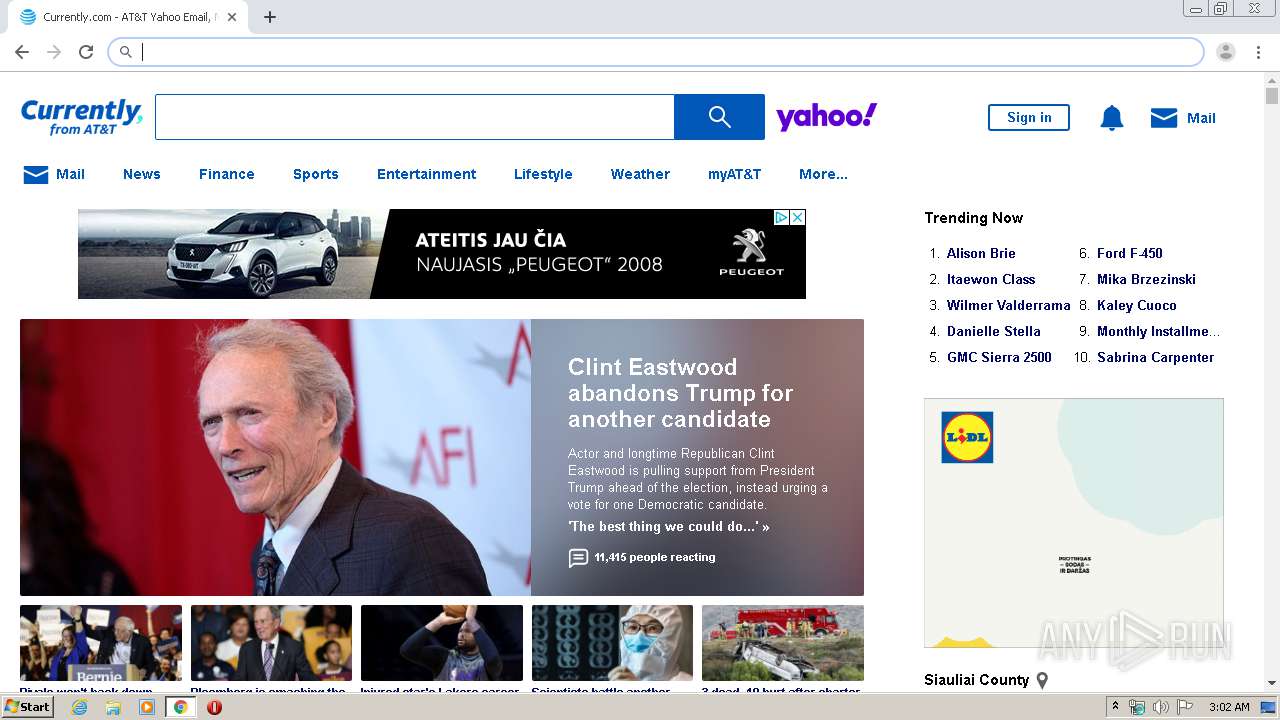Open trending topic Itaewon Class

(x=991, y=279)
